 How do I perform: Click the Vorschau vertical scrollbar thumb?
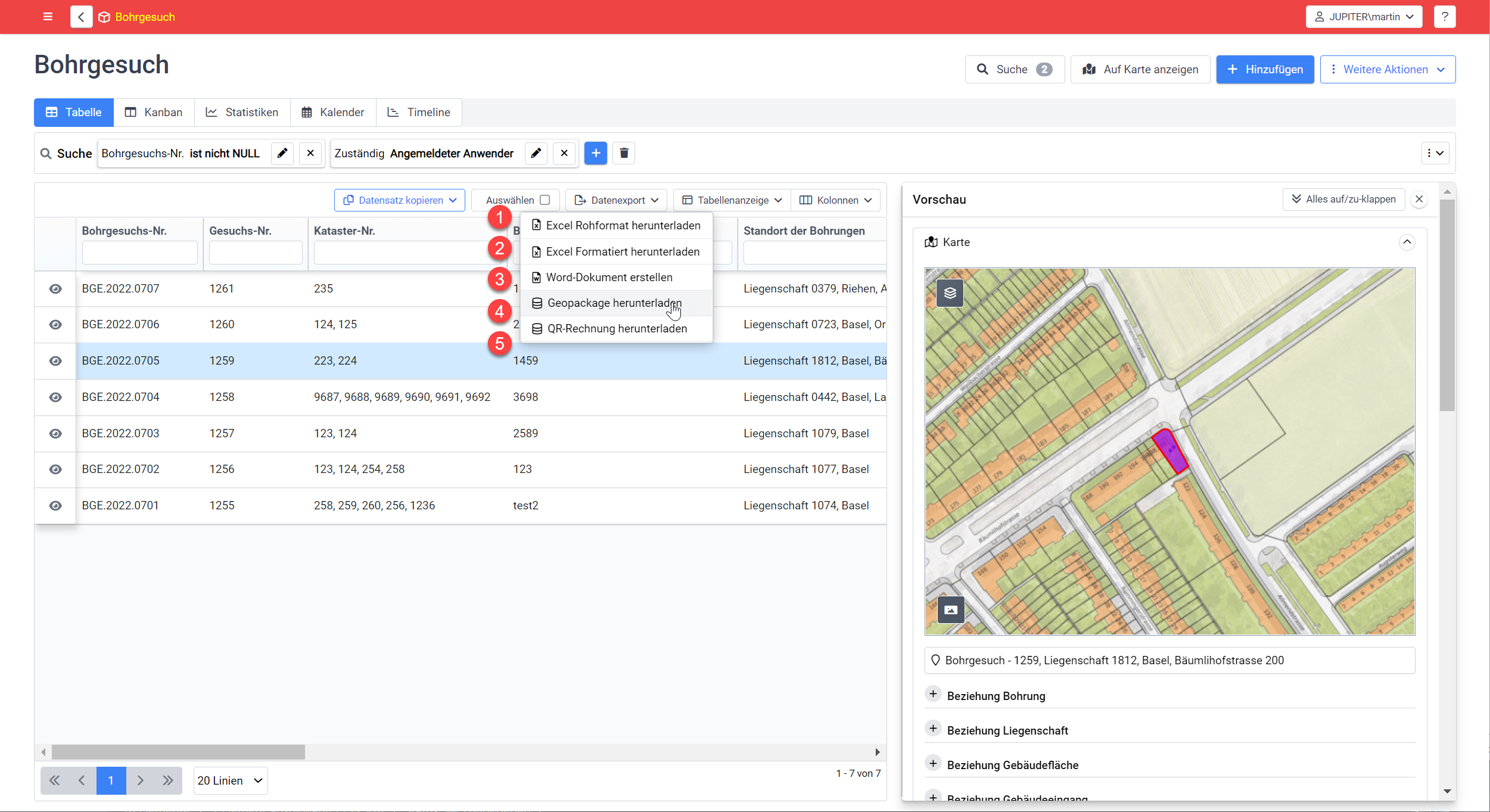point(1447,306)
